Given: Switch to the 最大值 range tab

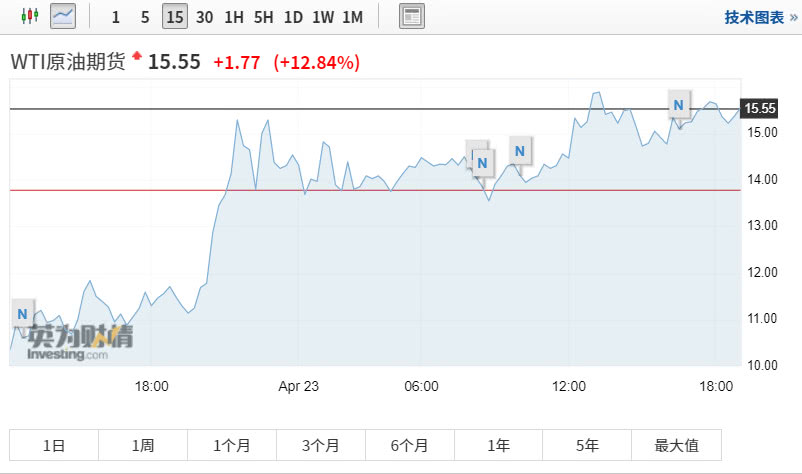Looking at the screenshot, I should click(x=676, y=445).
